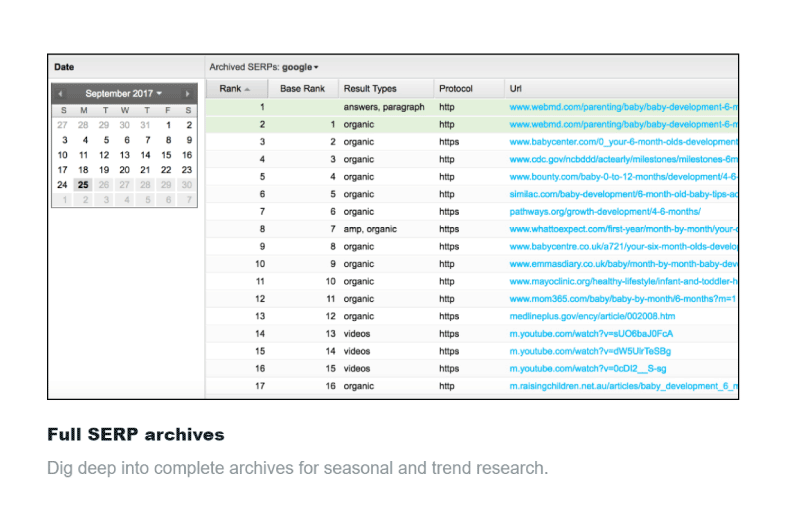This screenshot has height=530, width=800.
Task: Click 'videos' cell in rank 14 row
Action: point(357,334)
